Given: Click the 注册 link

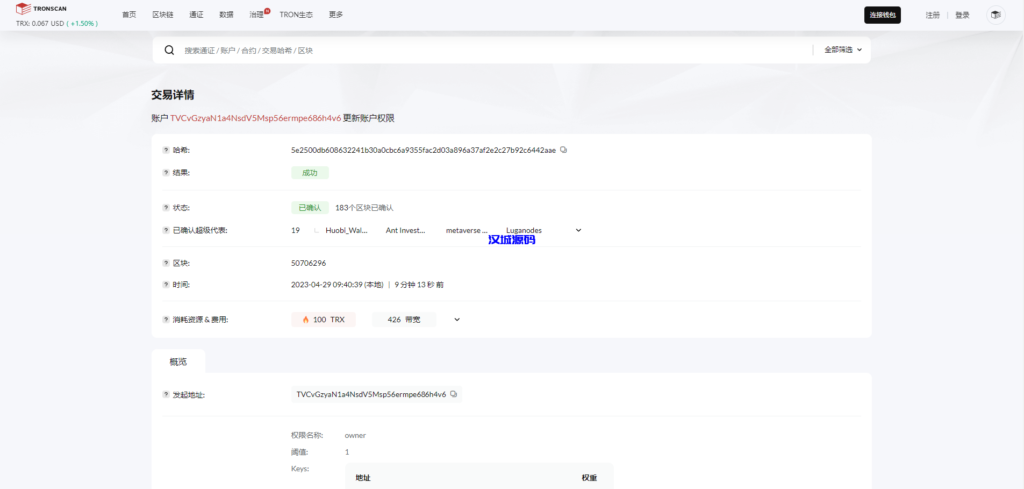Looking at the screenshot, I should (933, 15).
